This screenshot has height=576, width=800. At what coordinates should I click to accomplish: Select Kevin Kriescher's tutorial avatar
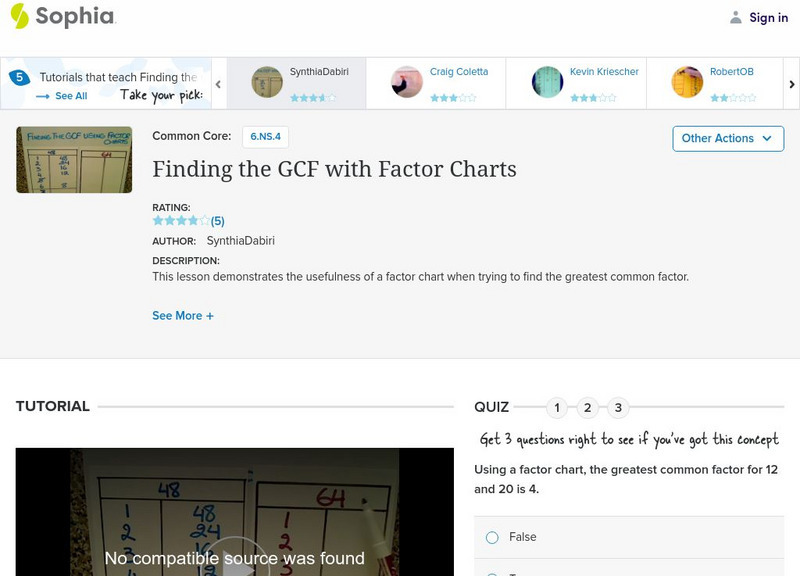[547, 82]
